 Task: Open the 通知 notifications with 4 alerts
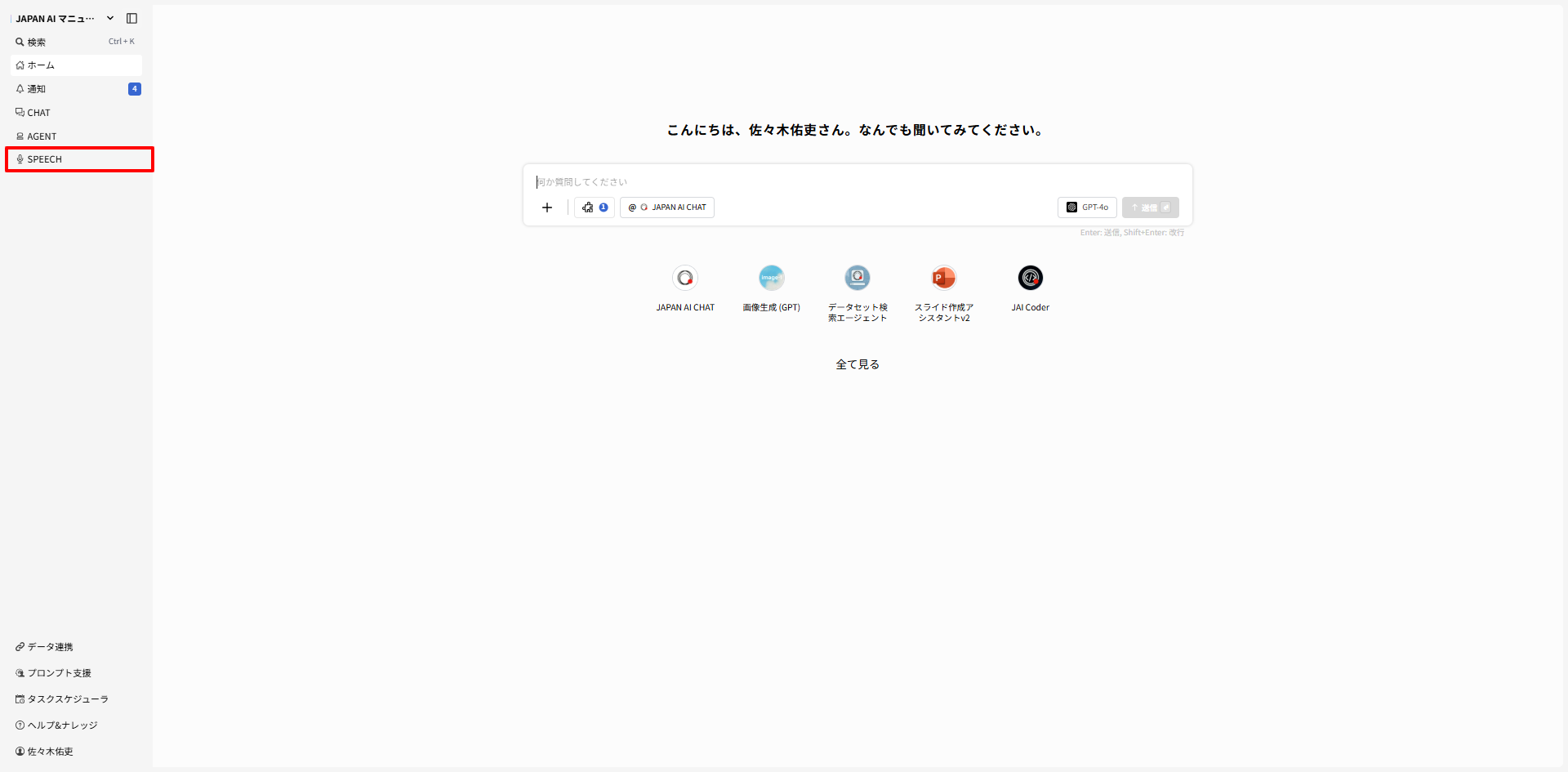[38, 89]
